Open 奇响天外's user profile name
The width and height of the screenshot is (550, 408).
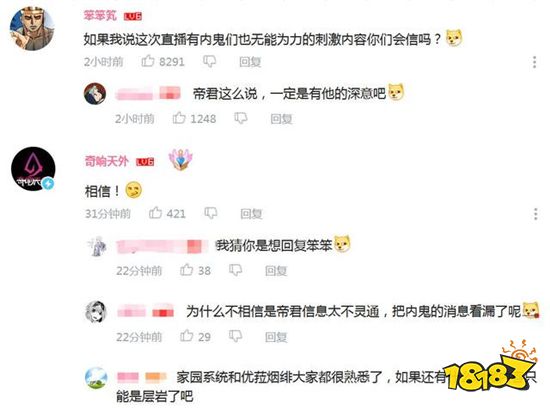pyautogui.click(x=106, y=161)
